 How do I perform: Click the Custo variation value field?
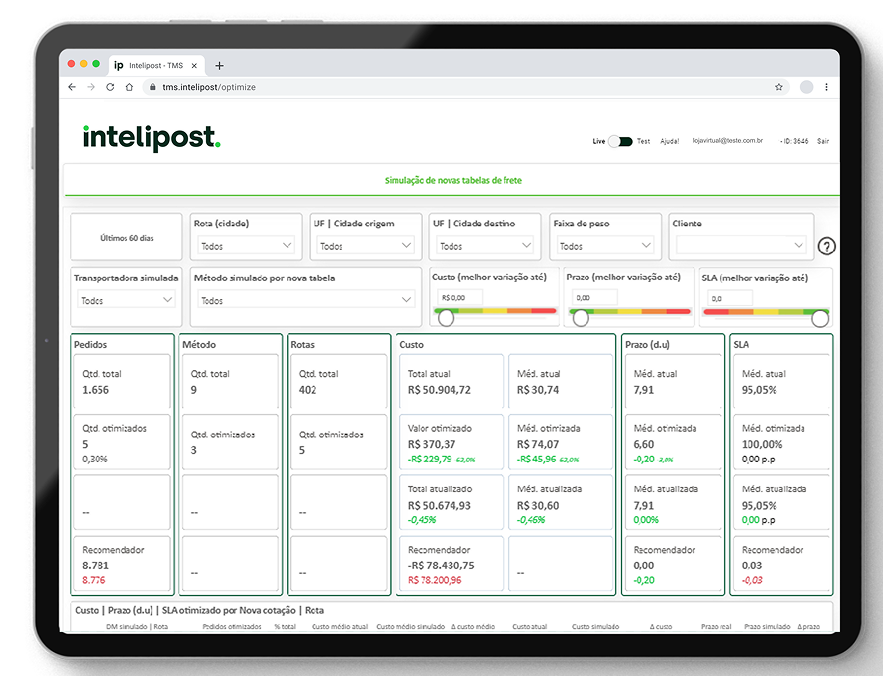pyautogui.click(x=460, y=297)
